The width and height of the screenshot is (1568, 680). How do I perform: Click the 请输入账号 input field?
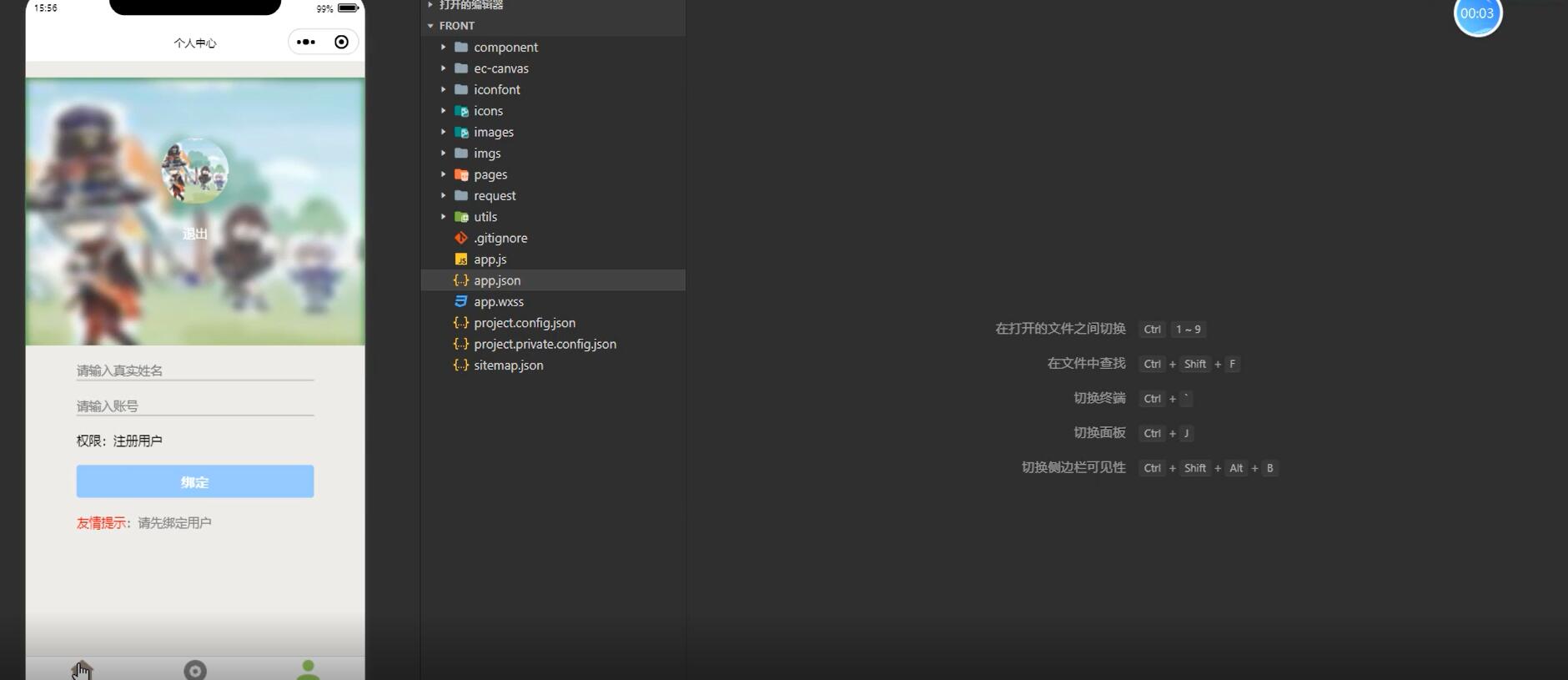pyautogui.click(x=195, y=406)
